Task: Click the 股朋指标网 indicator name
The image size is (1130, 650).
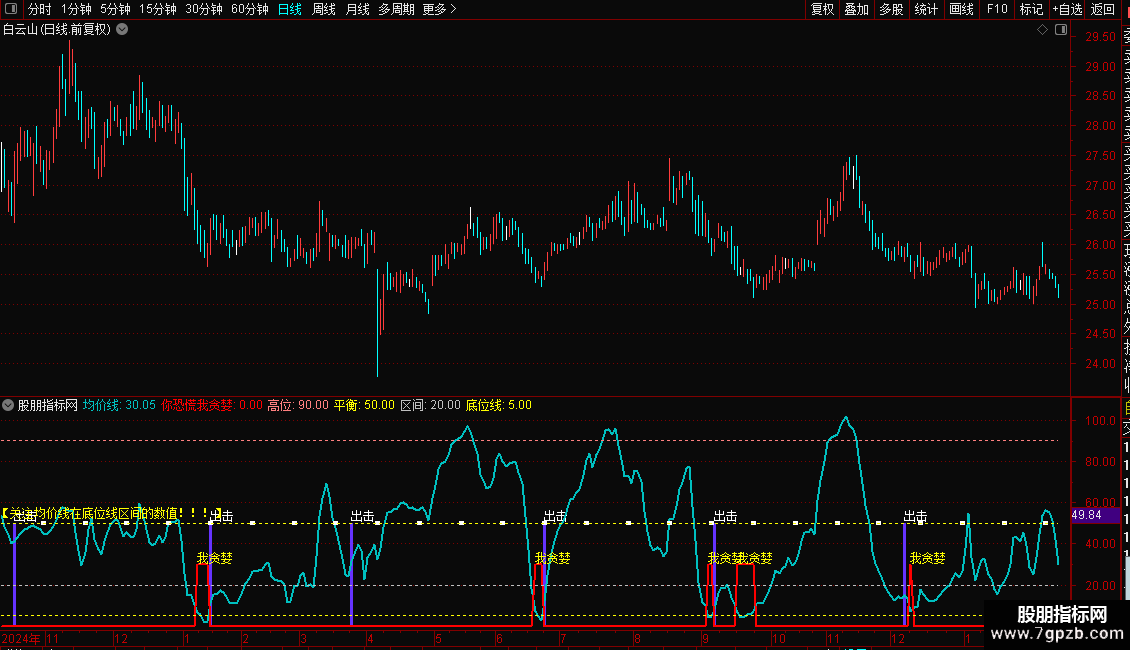Action: click(x=48, y=405)
